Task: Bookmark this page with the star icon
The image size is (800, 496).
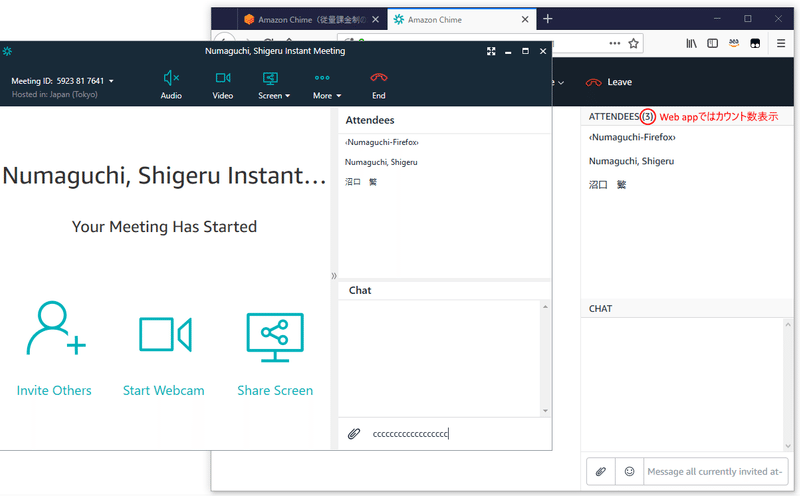Action: [x=633, y=43]
